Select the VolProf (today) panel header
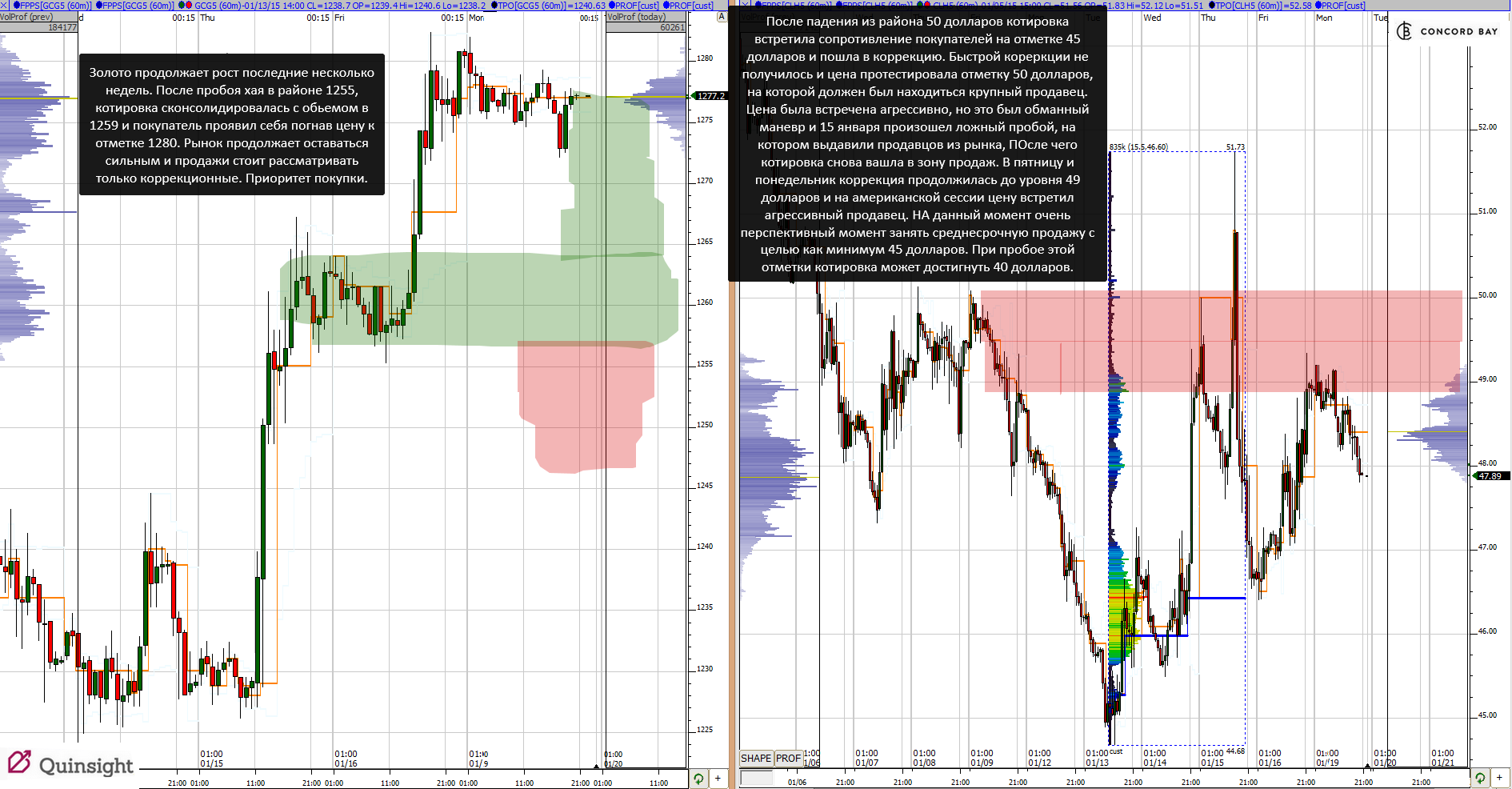This screenshot has width=1512, height=789. (x=646, y=17)
